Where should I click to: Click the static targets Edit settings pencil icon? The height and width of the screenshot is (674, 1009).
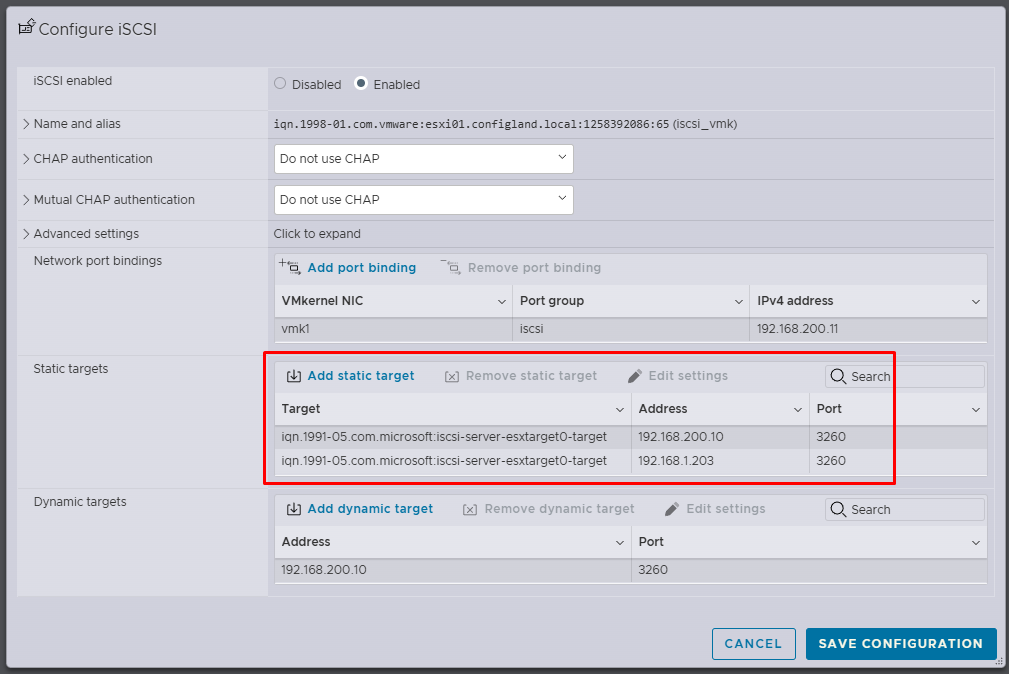click(635, 376)
